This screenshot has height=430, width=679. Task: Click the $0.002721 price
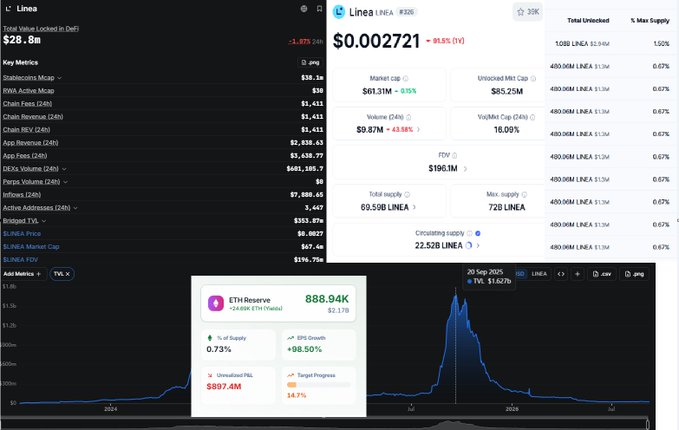[376, 41]
